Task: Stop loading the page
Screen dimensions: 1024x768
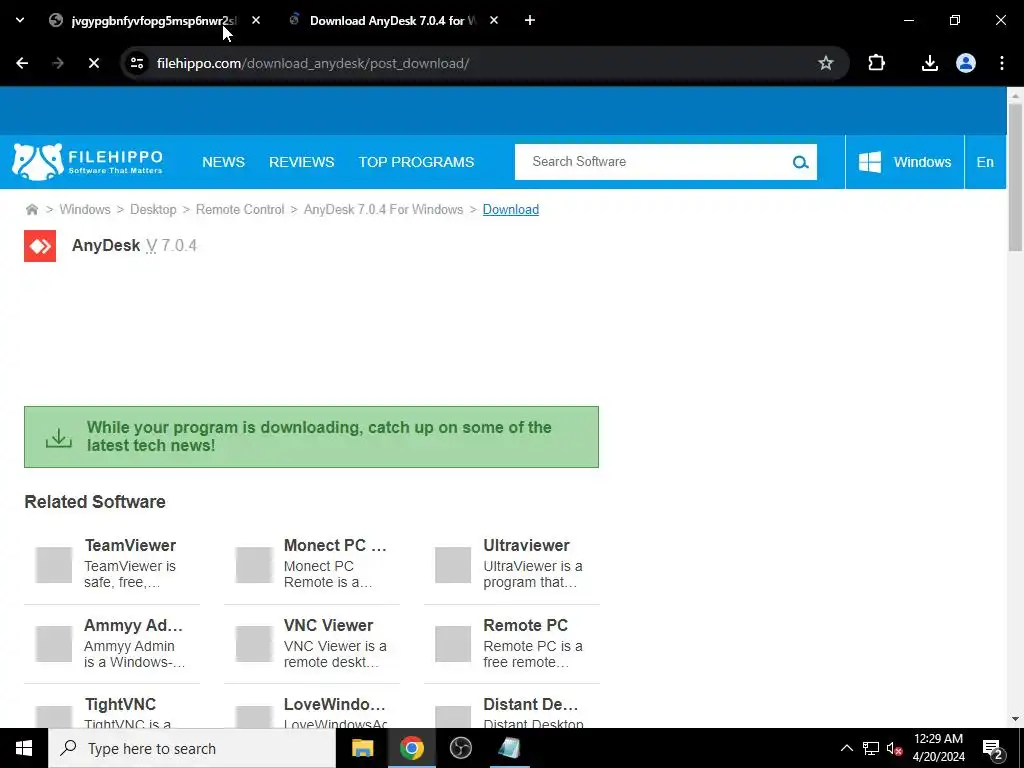Action: [x=93, y=63]
